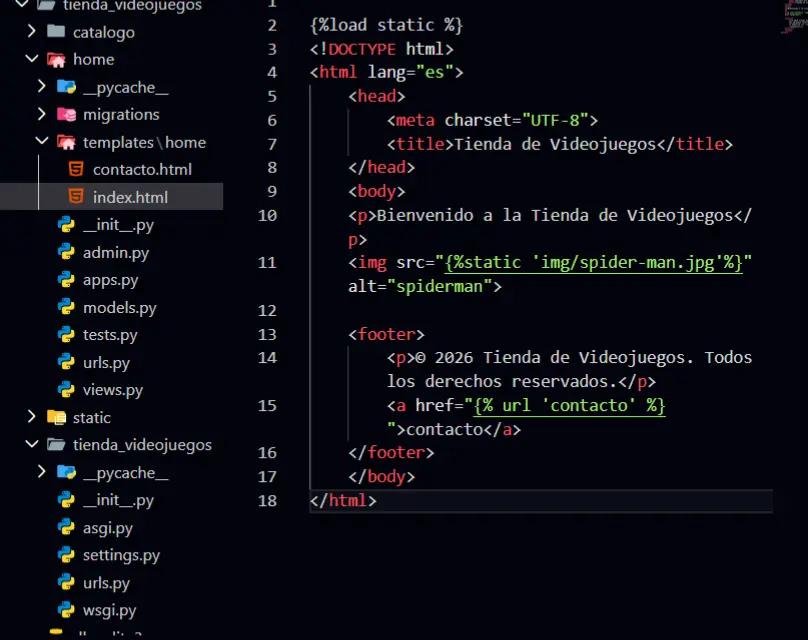Click the static folder icon
Screen dimensions: 808x640
coord(56,417)
